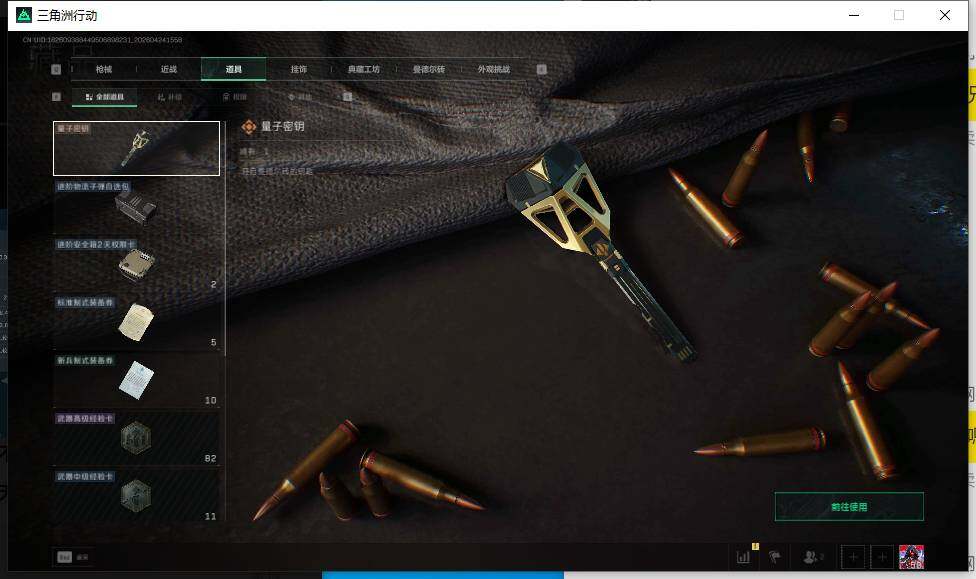976x579 pixels.
Task: Click the orange rarity icon beside 量子密钥 title
Action: tap(248, 127)
